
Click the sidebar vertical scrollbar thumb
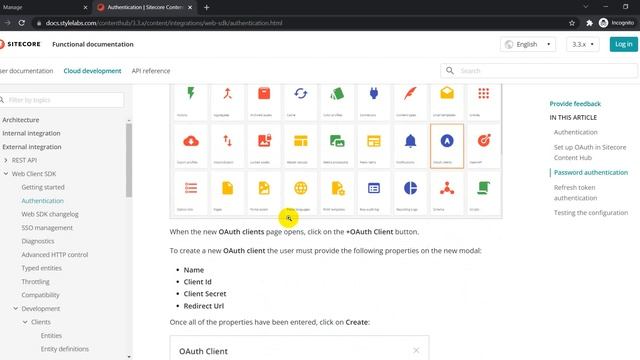(129, 160)
